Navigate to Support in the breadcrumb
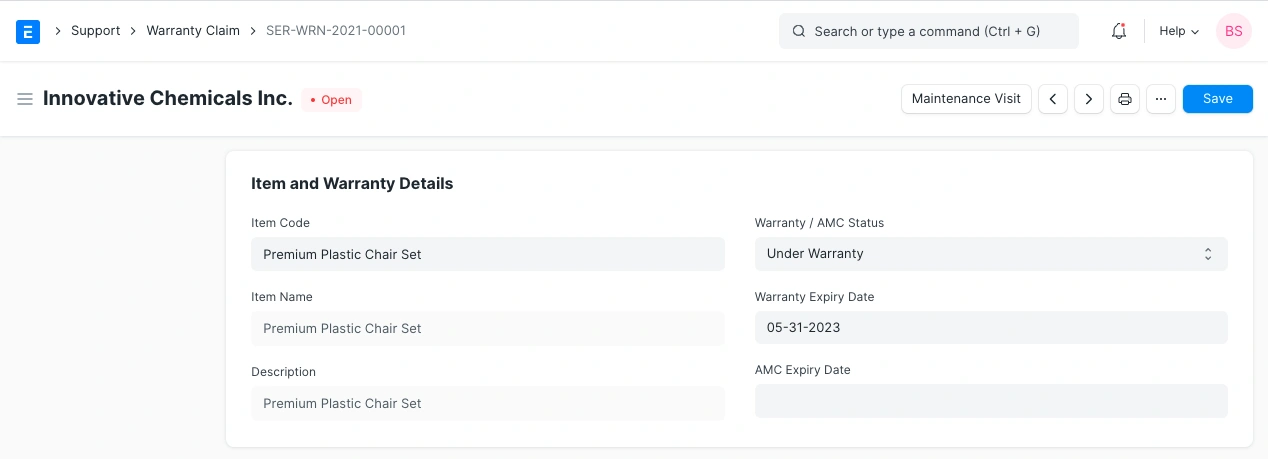 click(x=95, y=31)
